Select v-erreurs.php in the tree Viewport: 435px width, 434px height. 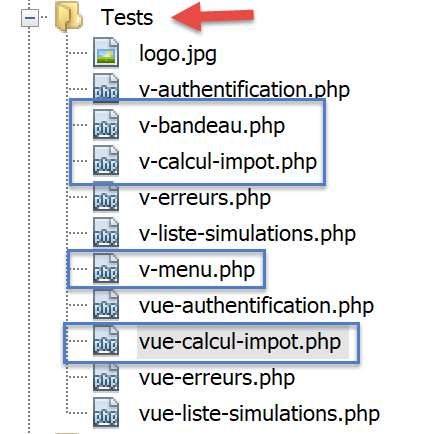205,198
